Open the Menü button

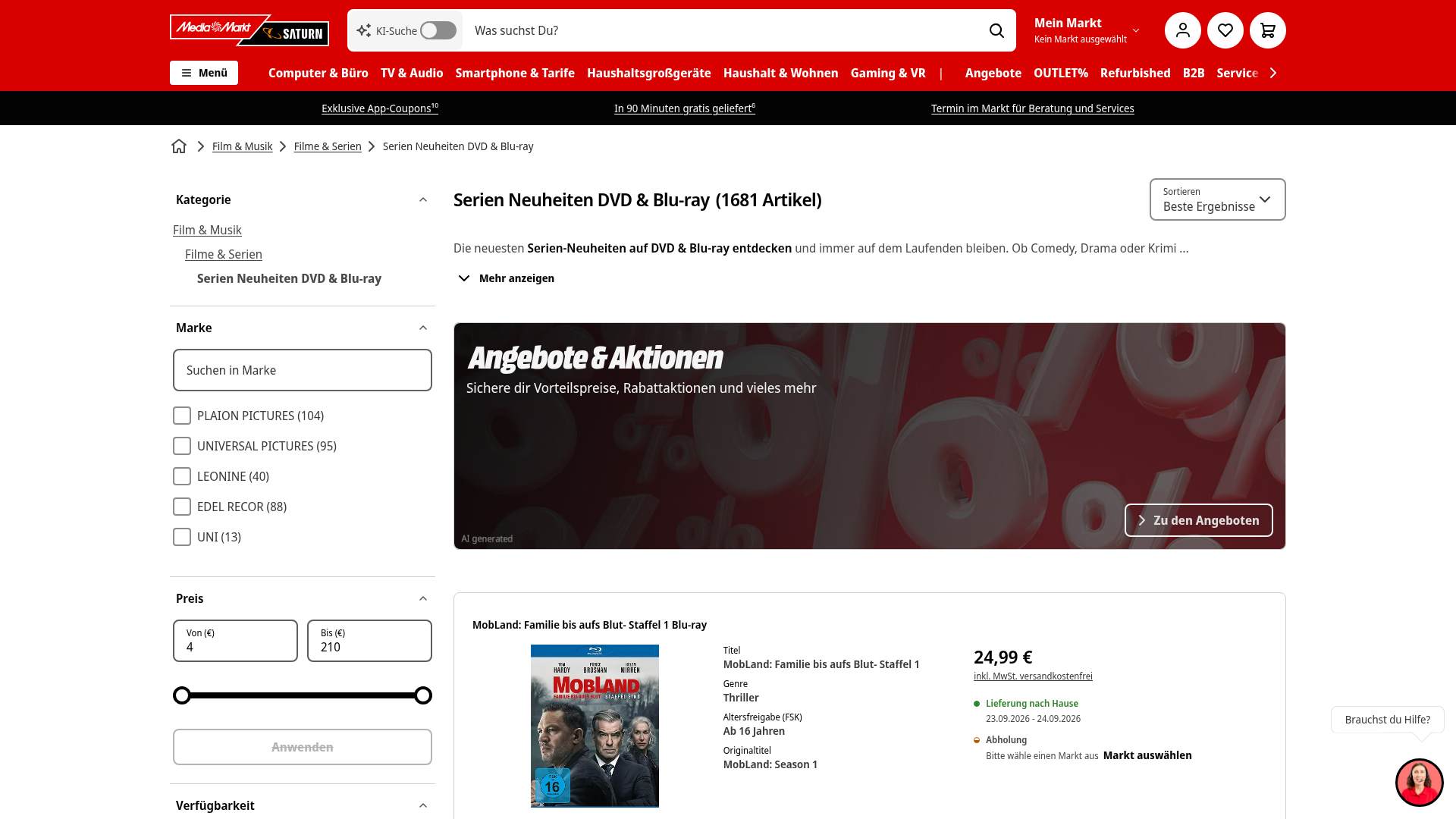coord(204,73)
